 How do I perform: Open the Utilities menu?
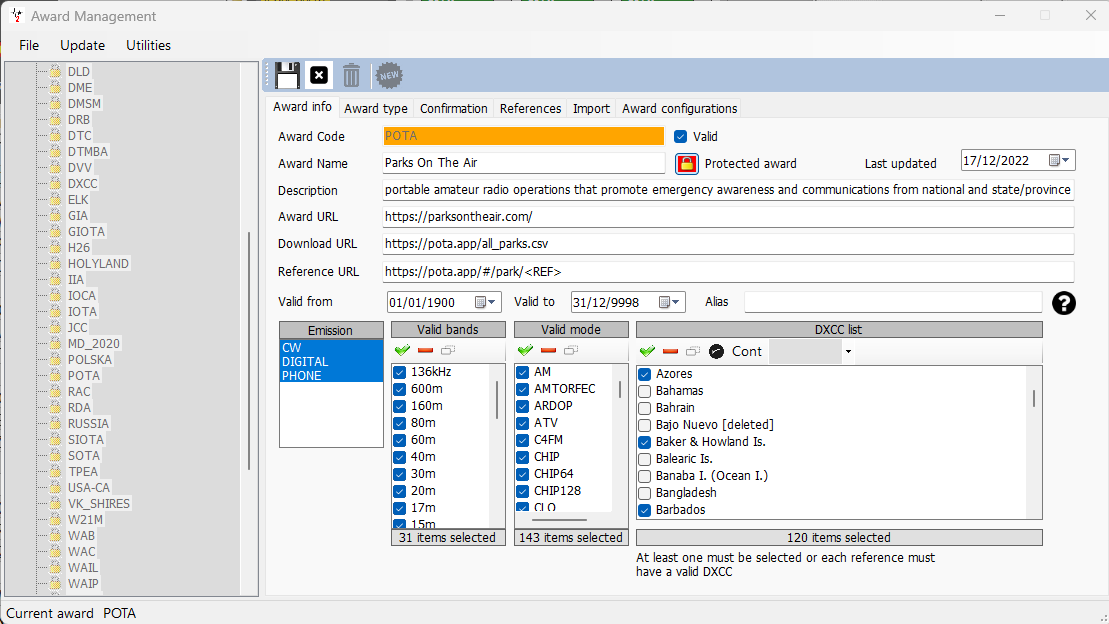[x=149, y=45]
